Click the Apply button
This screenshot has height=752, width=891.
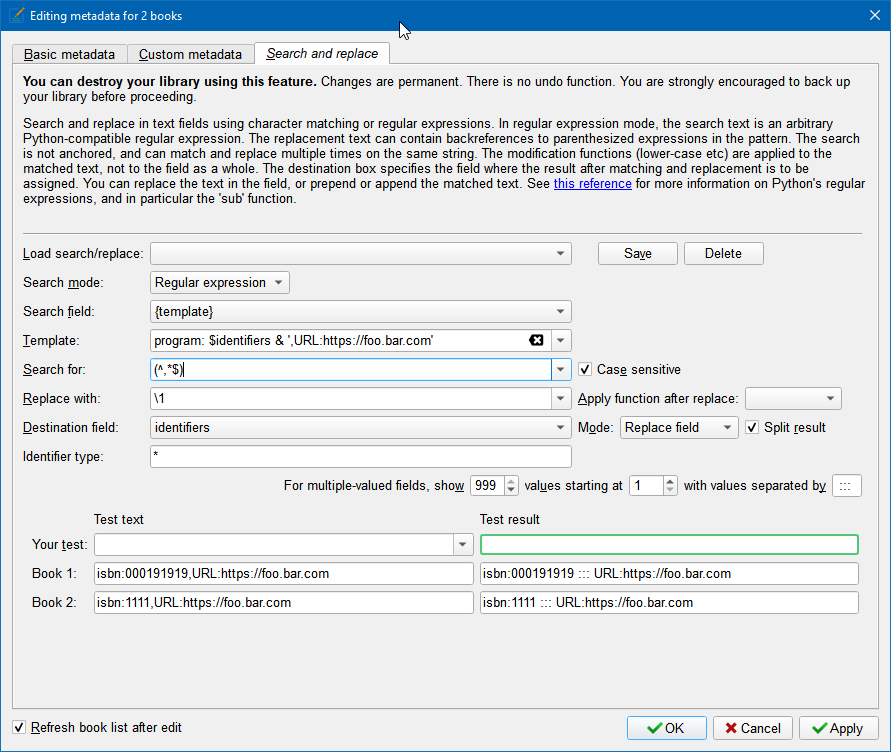coord(838,728)
